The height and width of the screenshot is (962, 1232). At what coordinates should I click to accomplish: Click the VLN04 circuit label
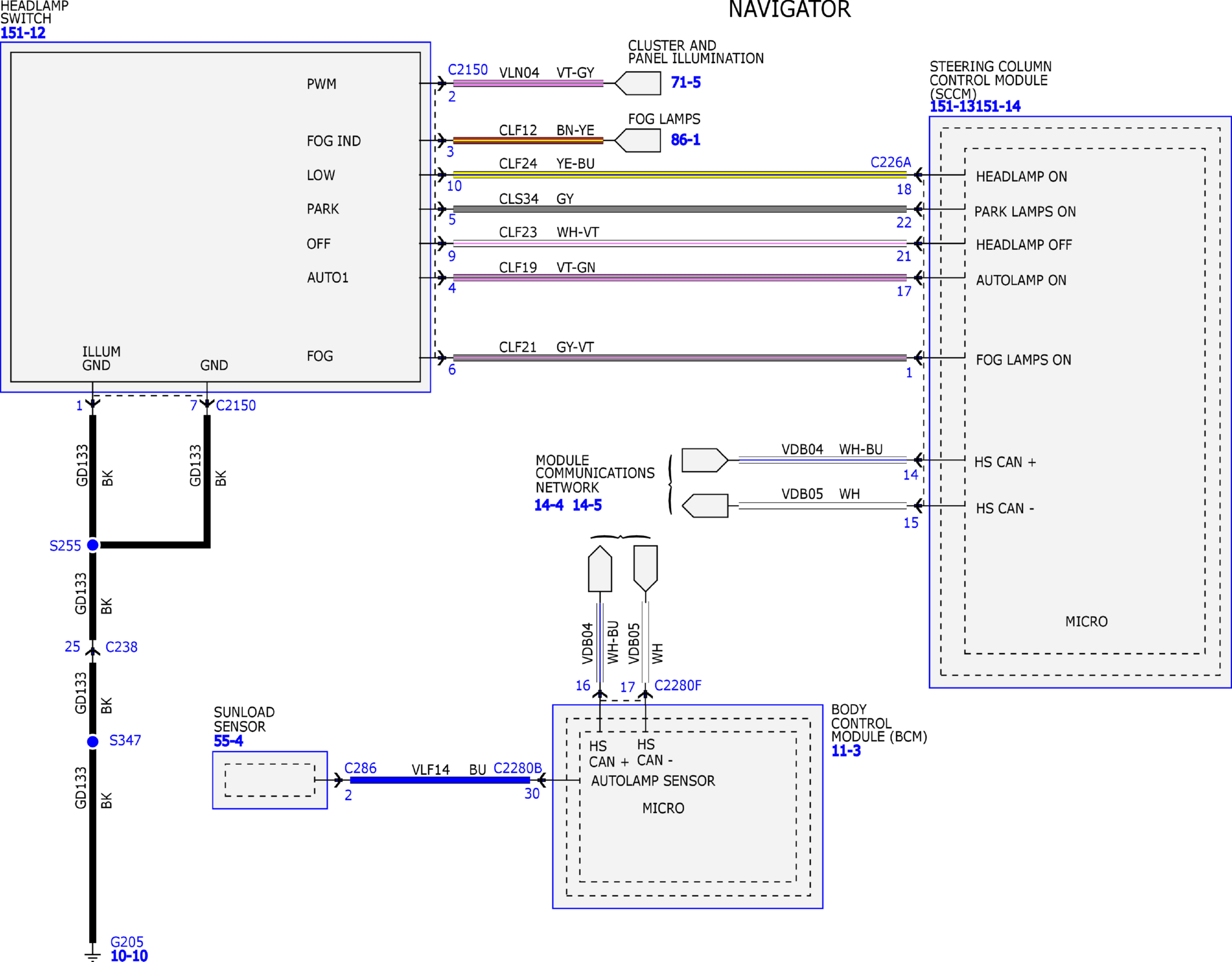pyautogui.click(x=519, y=73)
